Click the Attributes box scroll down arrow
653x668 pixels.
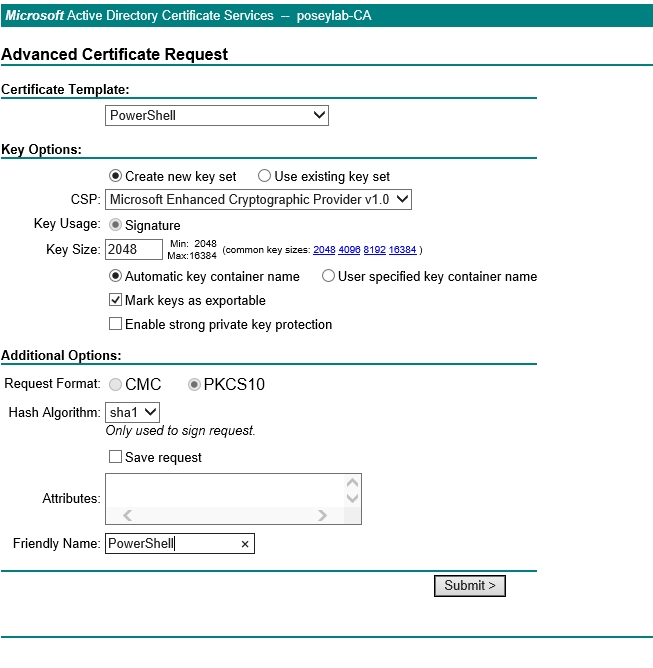pos(352,498)
